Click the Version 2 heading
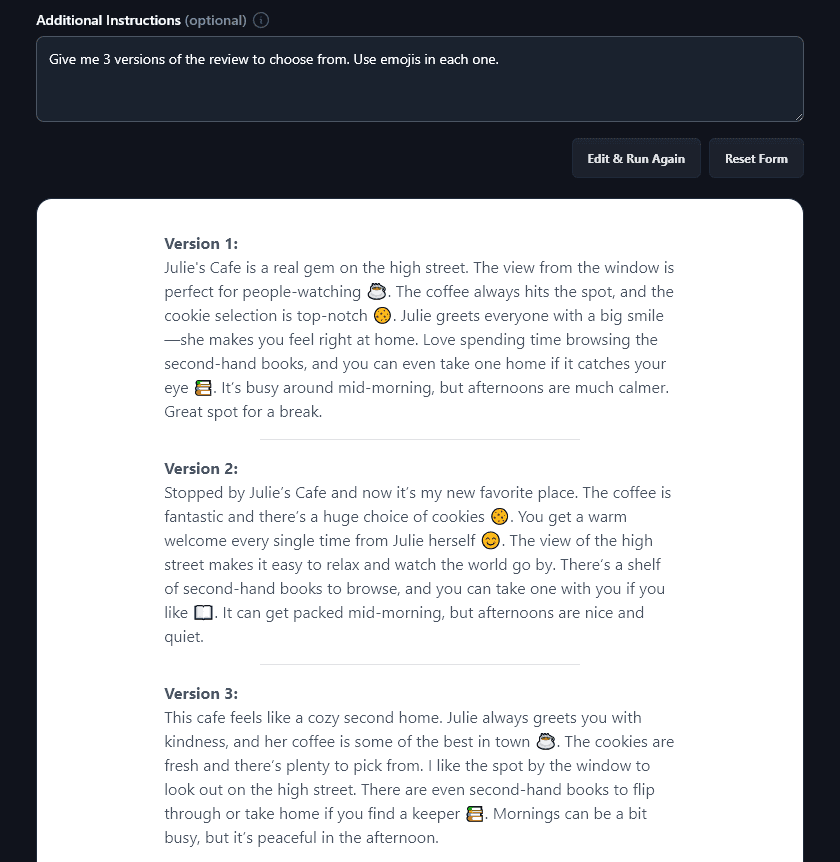The image size is (840, 862). click(x=200, y=468)
